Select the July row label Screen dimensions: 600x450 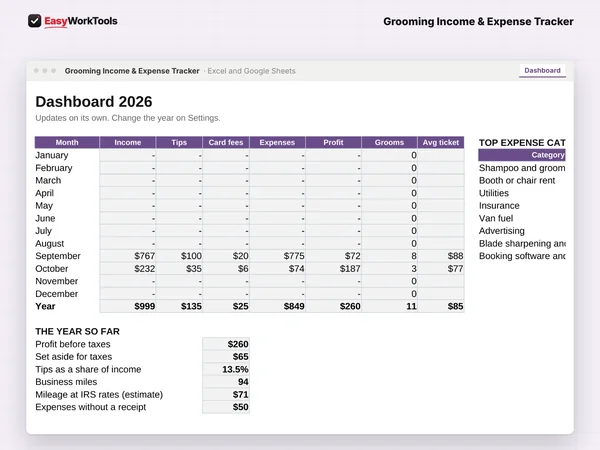43,231
